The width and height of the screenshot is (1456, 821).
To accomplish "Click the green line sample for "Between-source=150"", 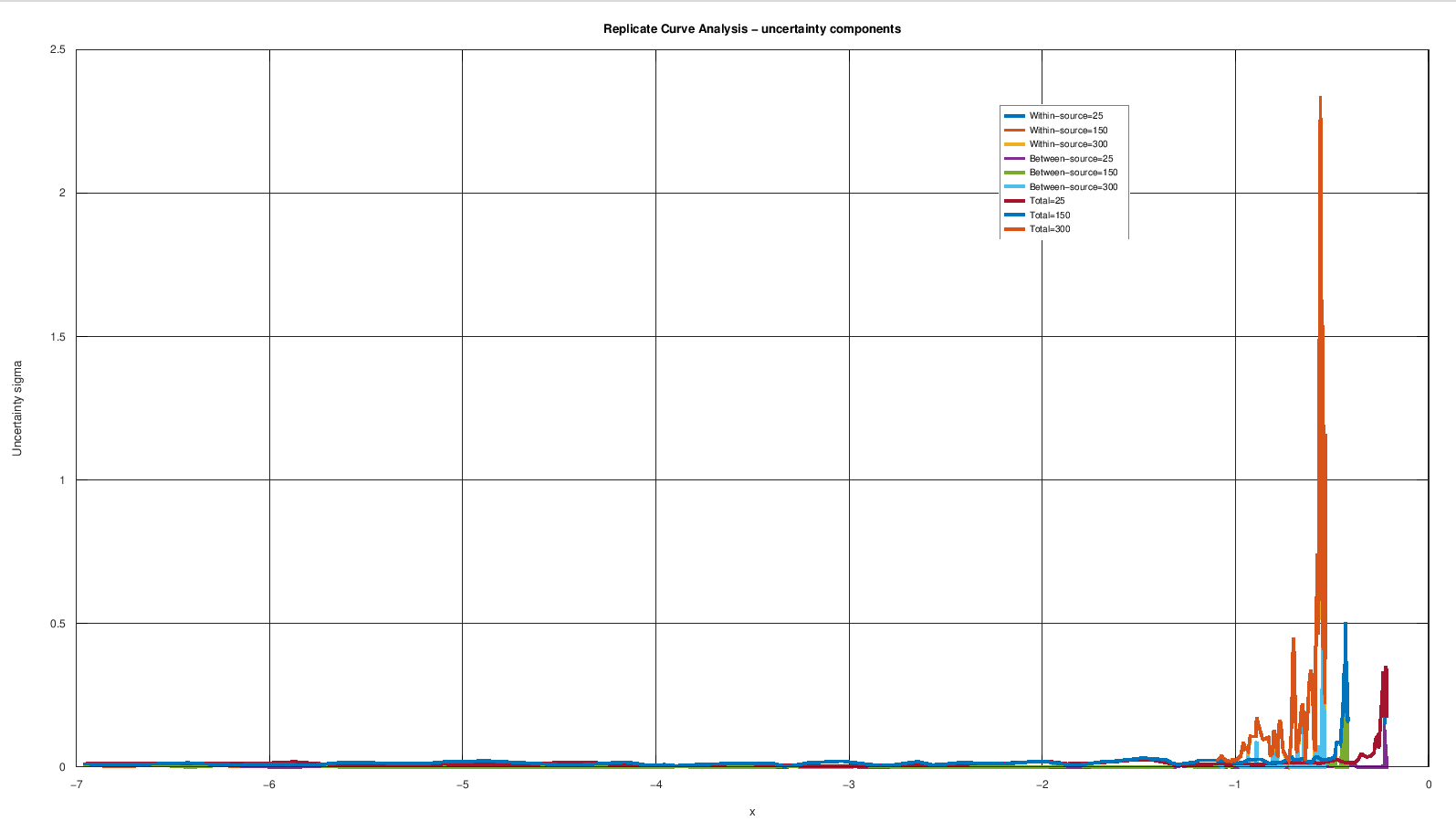I will pos(1014,173).
